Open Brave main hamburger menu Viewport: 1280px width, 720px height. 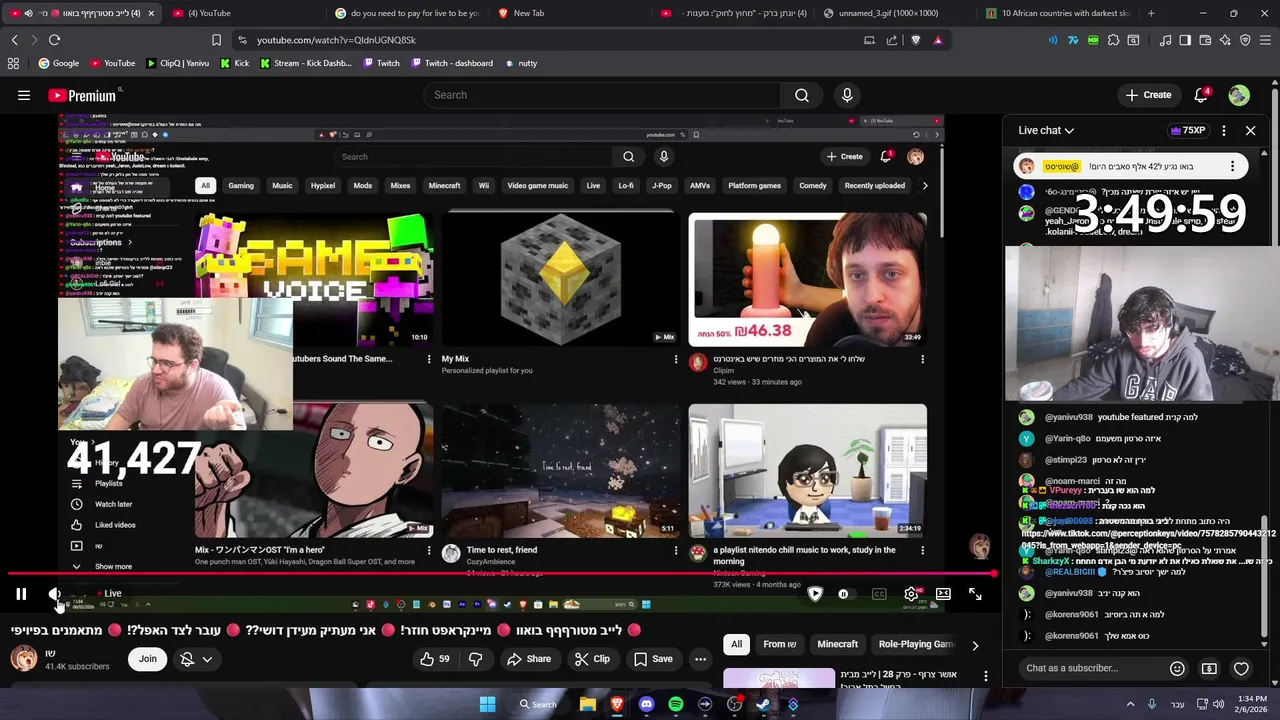coord(1266,40)
